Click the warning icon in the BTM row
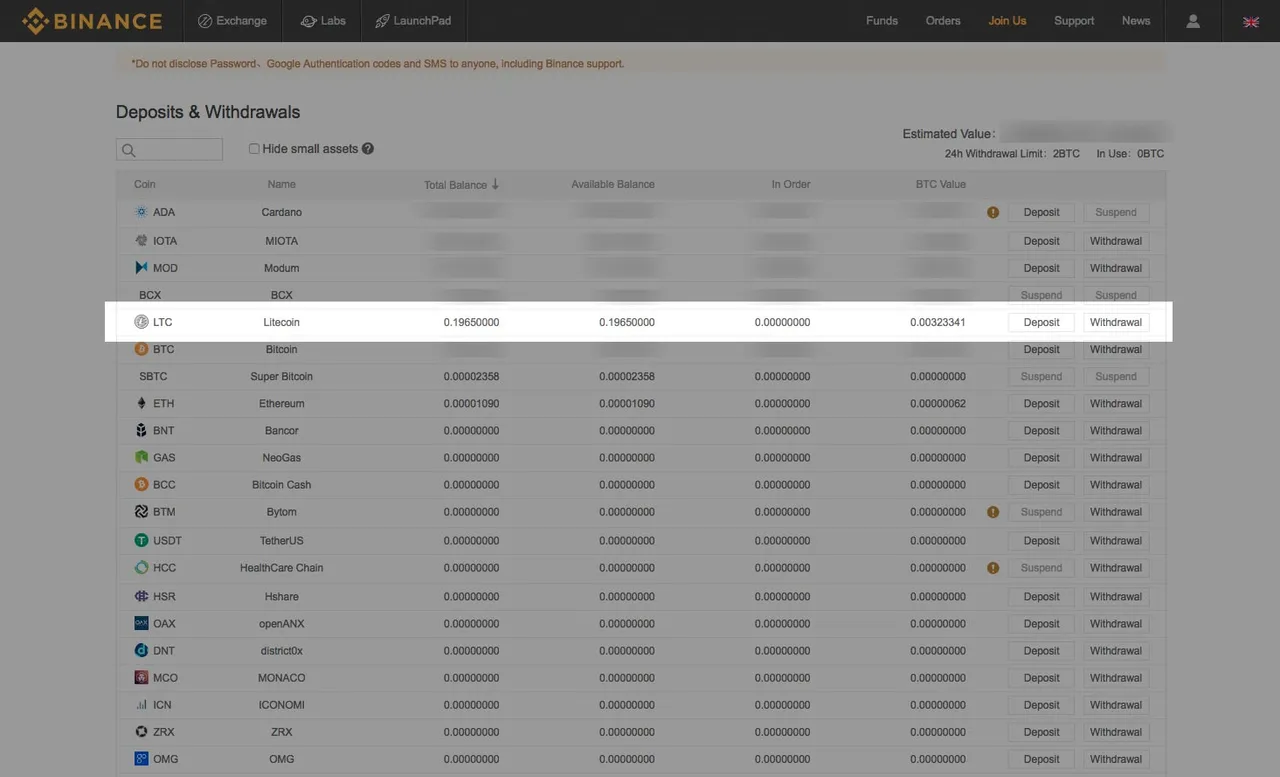 point(993,512)
